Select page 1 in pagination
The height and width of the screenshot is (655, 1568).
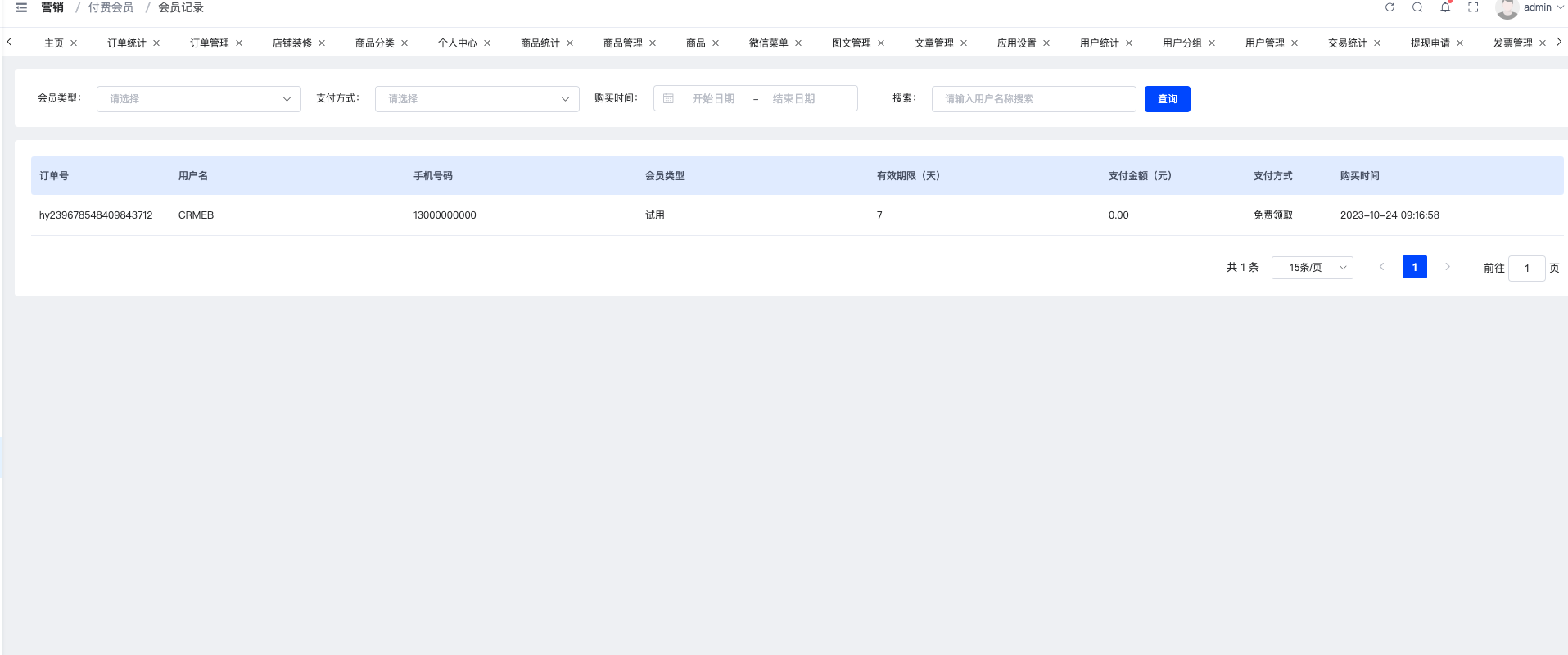coord(1415,267)
